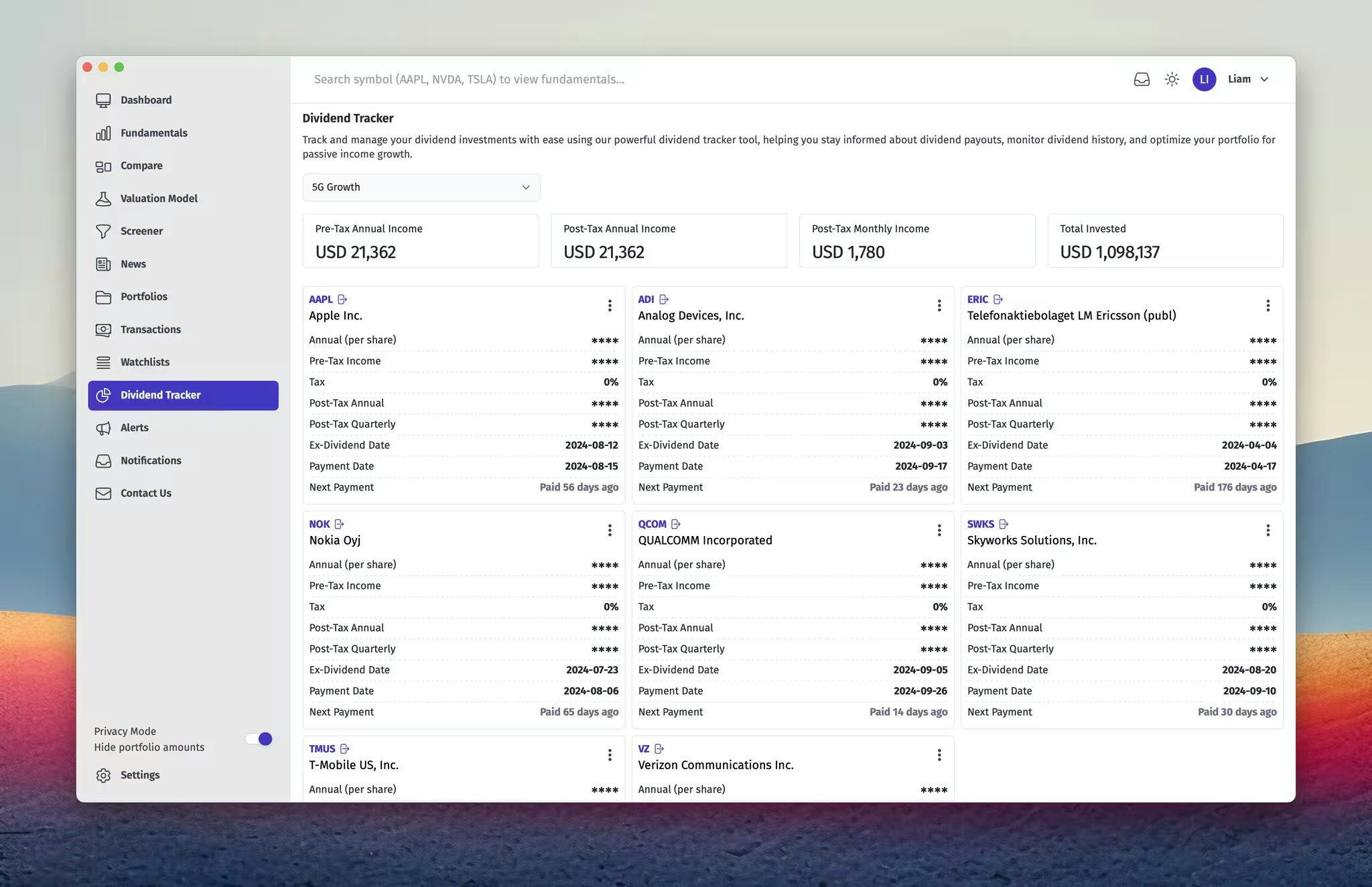
Task: Open the TMUS external link icon
Action: coord(345,749)
